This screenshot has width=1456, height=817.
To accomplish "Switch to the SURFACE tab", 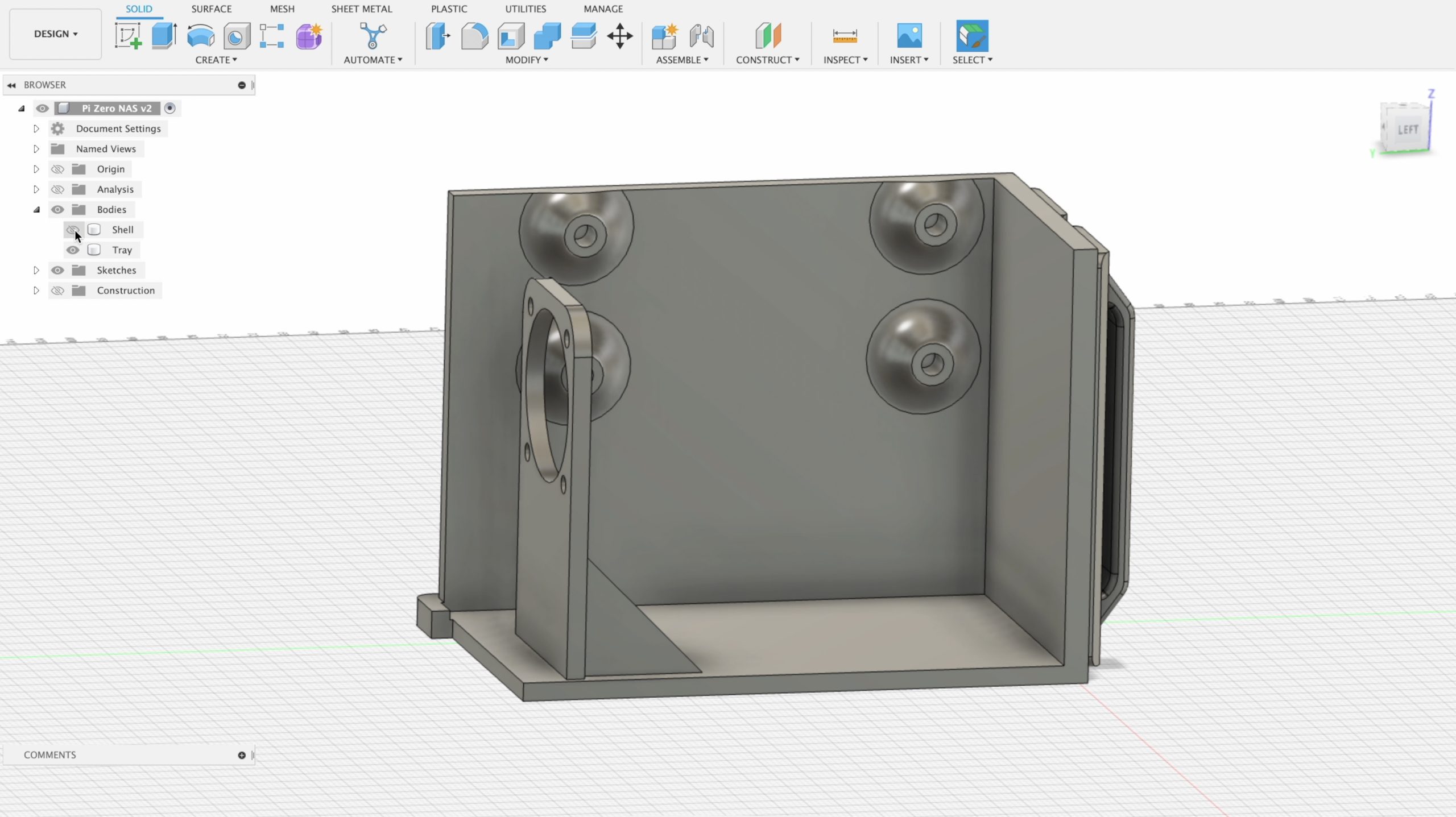I will coord(211,9).
